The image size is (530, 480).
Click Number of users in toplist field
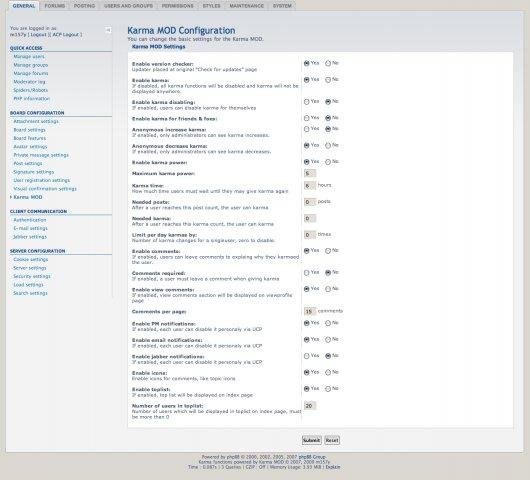pos(310,406)
